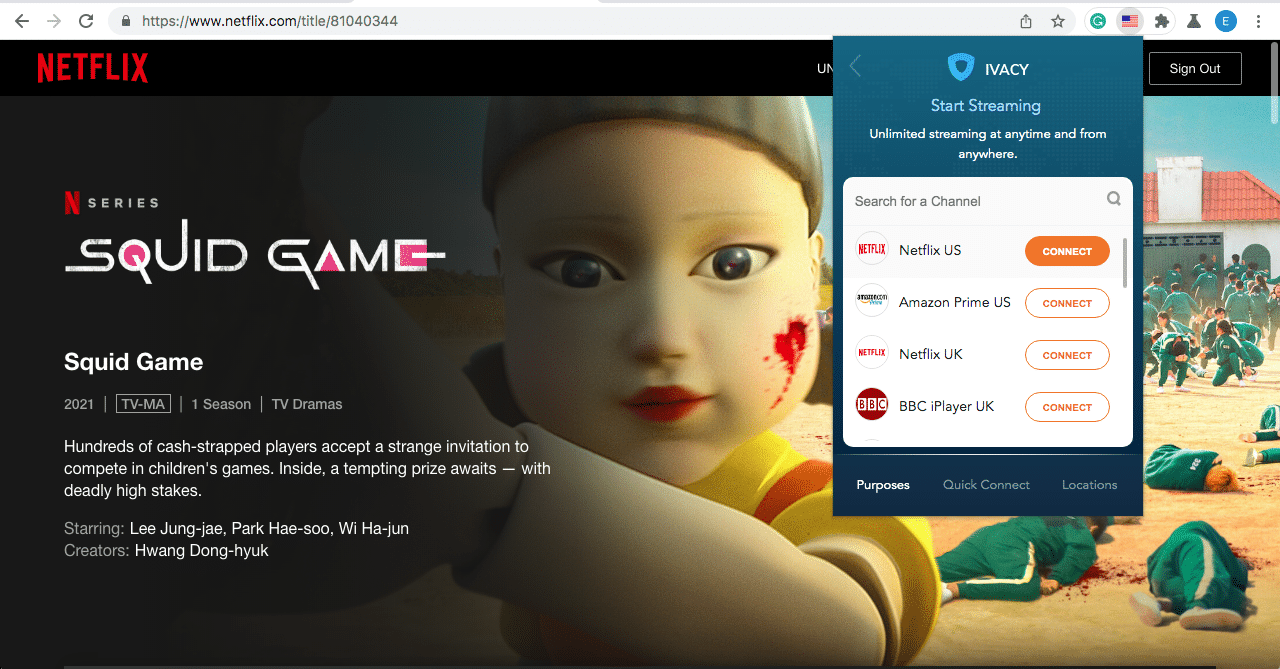Go back with the browser back arrow

(21, 21)
